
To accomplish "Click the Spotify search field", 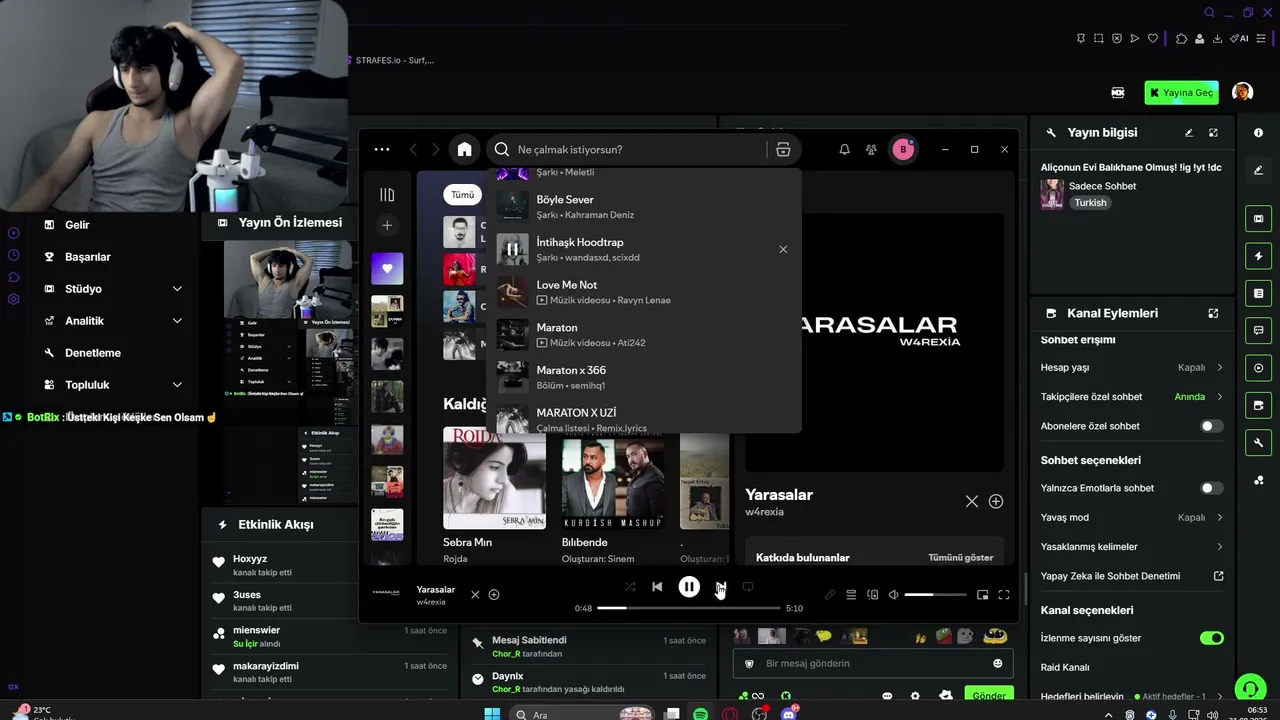I will tap(640, 150).
